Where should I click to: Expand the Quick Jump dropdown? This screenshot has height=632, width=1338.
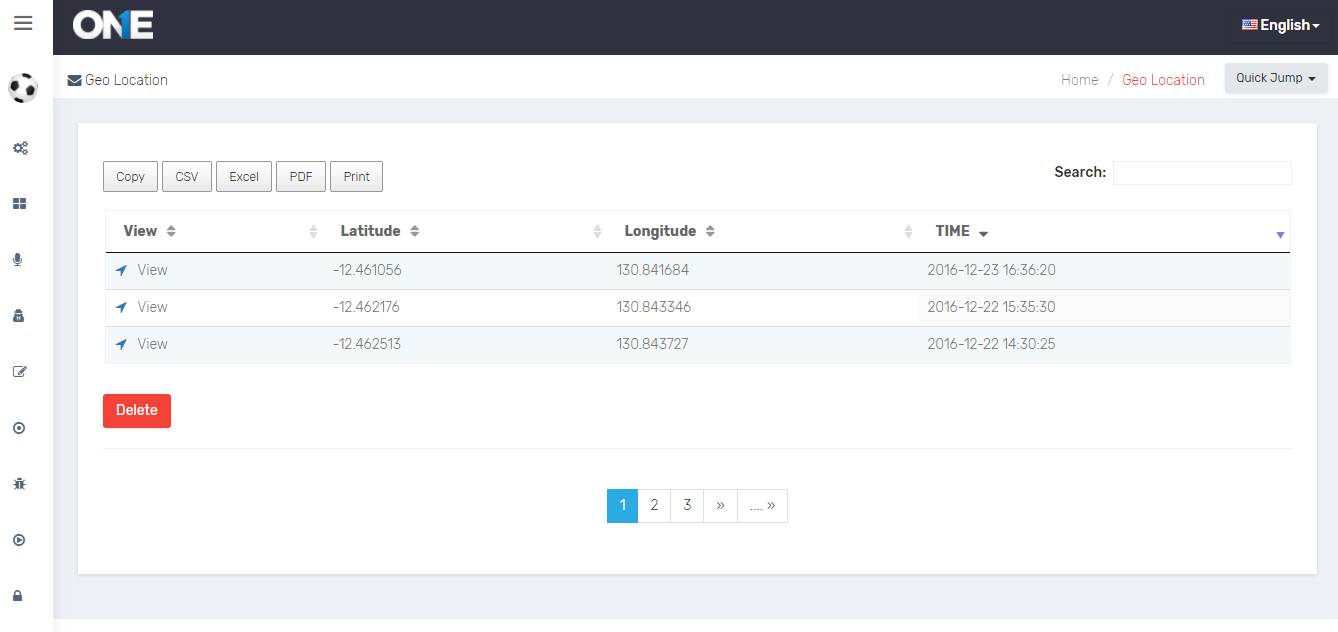click(x=1275, y=78)
